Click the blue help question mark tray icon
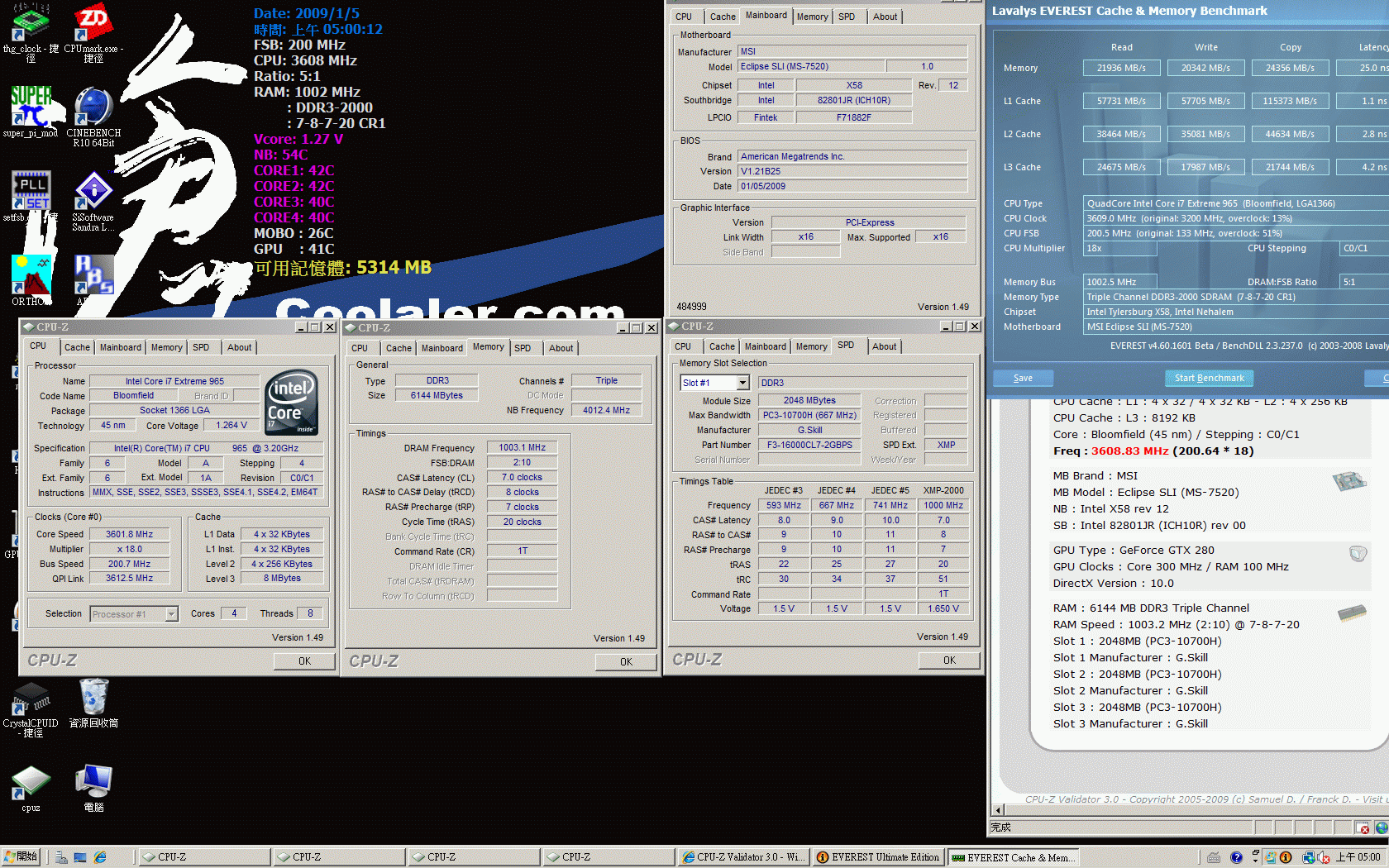The width and height of the screenshot is (1389, 868). [x=1236, y=857]
